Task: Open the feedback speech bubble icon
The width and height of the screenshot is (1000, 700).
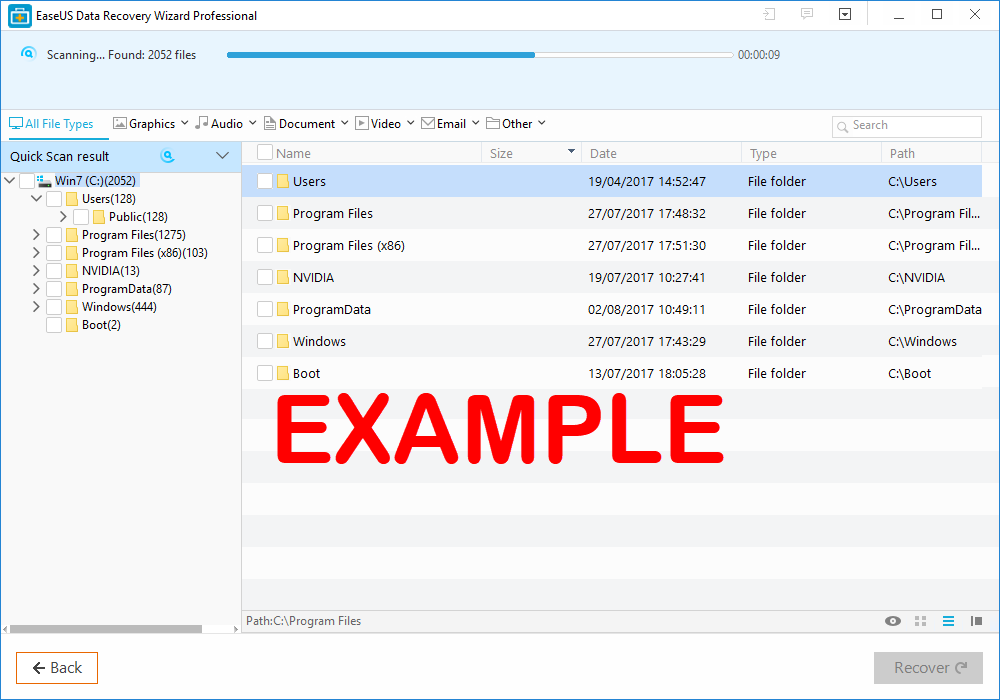Action: [x=807, y=14]
